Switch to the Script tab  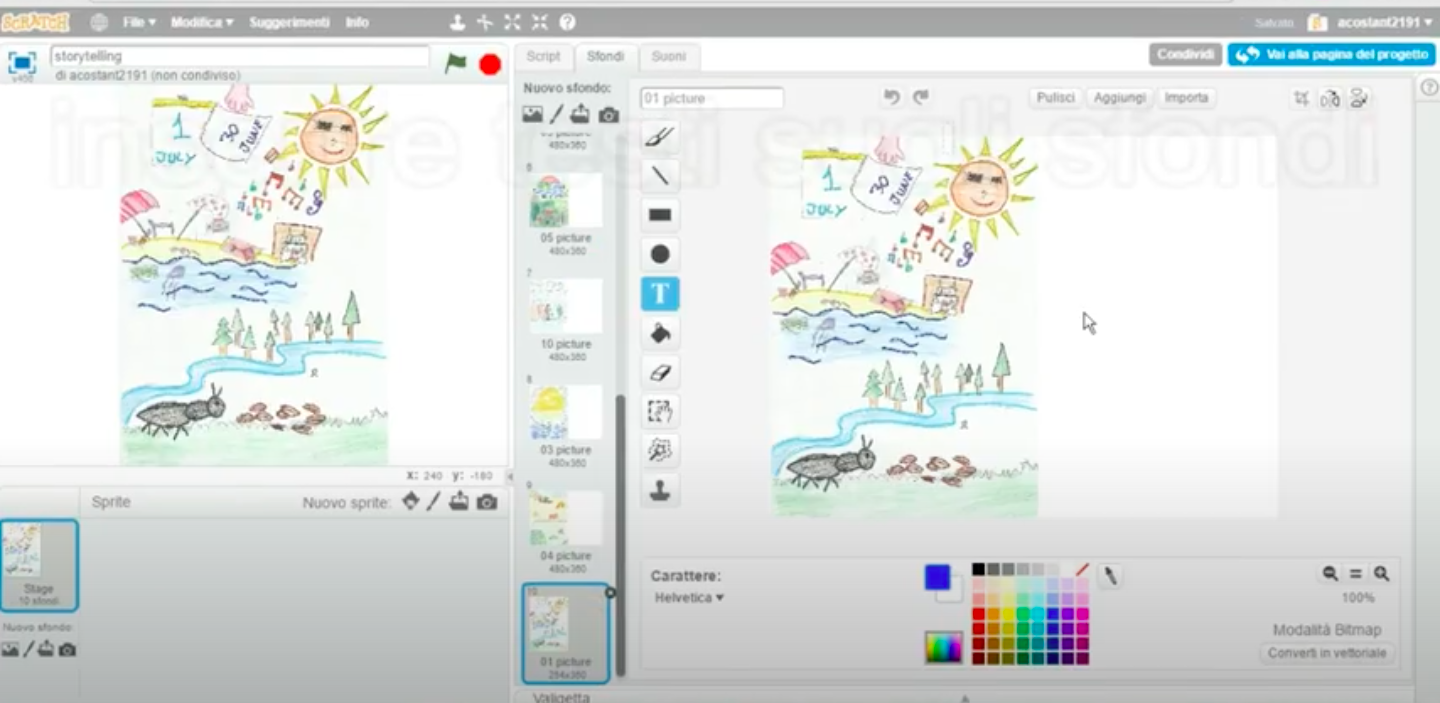(x=544, y=57)
